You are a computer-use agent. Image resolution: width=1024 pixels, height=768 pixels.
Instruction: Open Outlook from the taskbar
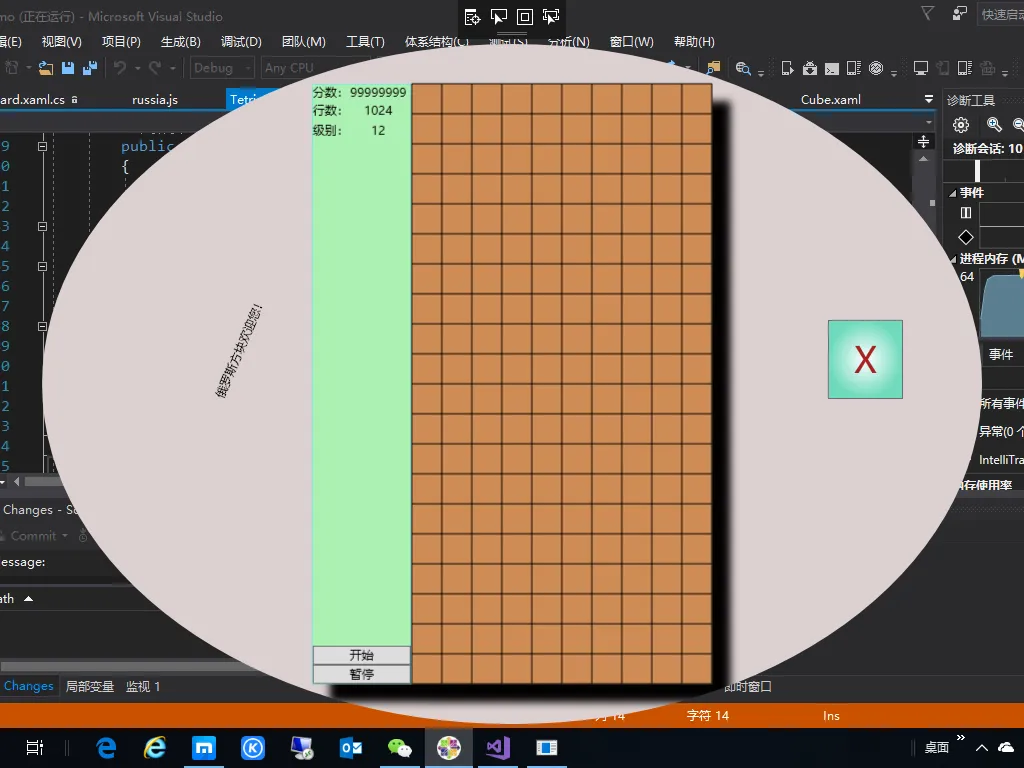tap(351, 748)
